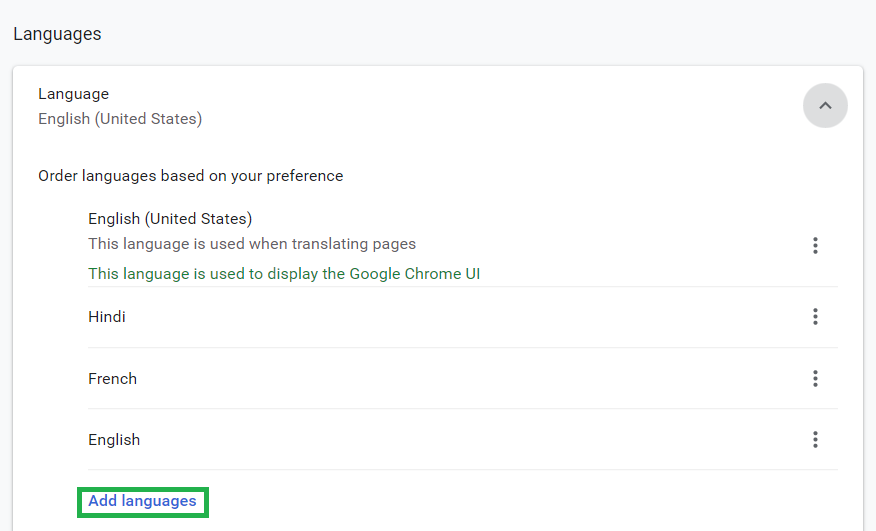Open the three-dot menu for French
876x531 pixels.
(815, 378)
